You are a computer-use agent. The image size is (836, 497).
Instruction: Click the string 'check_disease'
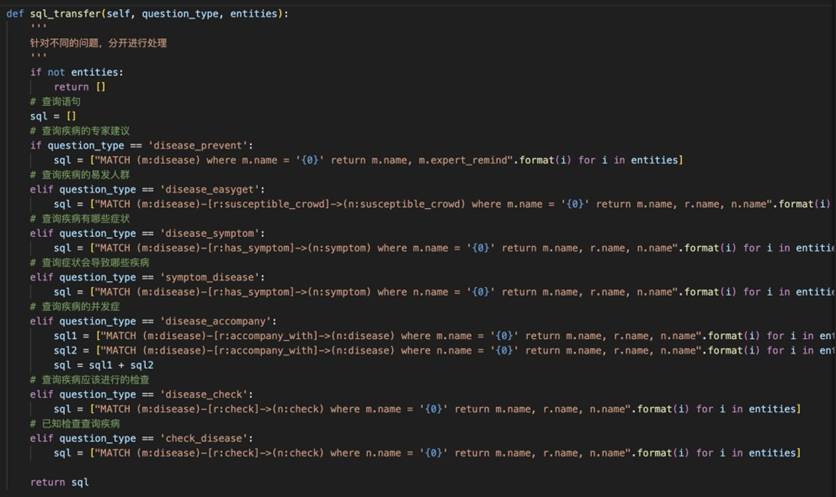click(204, 438)
